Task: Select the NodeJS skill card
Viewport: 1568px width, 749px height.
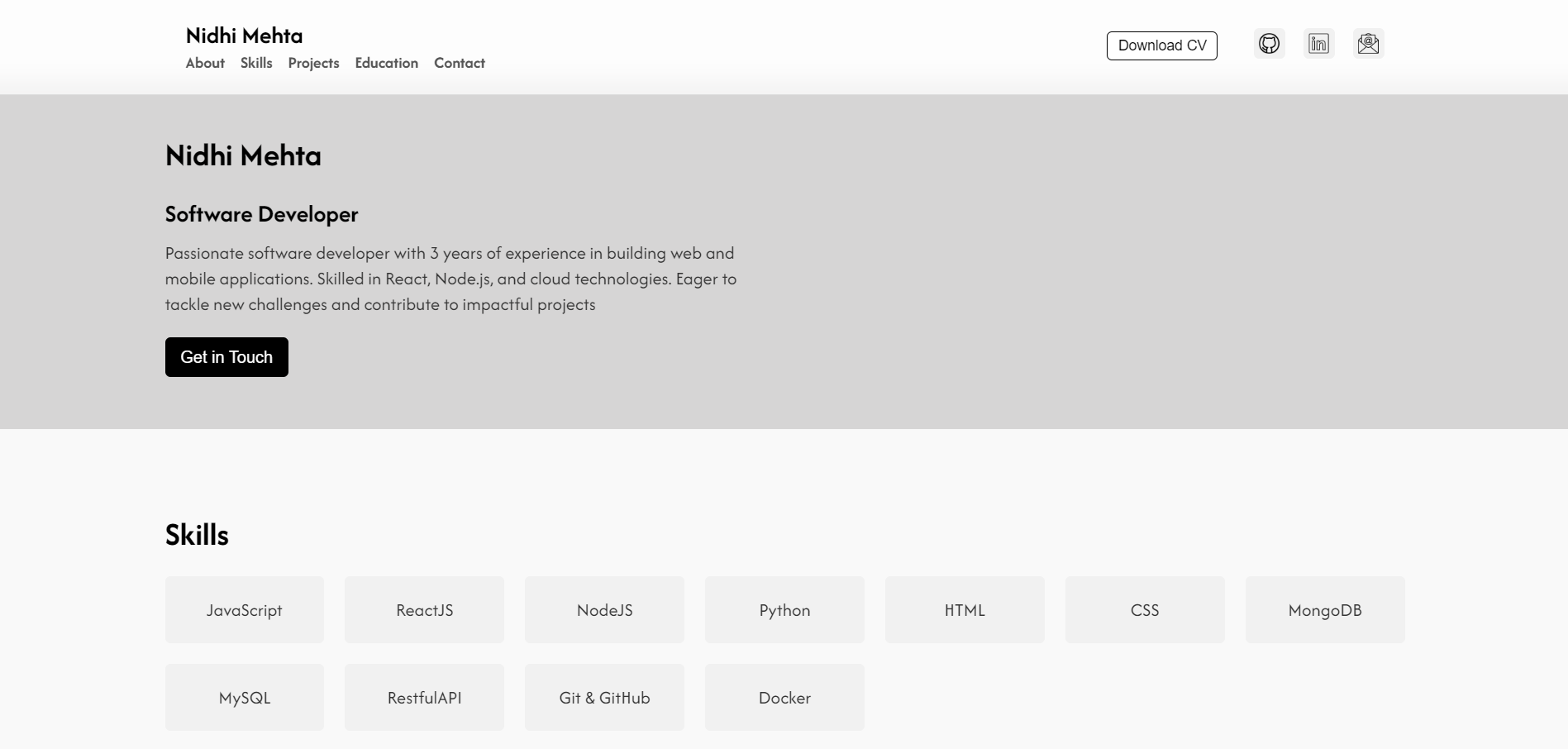Action: 604,610
